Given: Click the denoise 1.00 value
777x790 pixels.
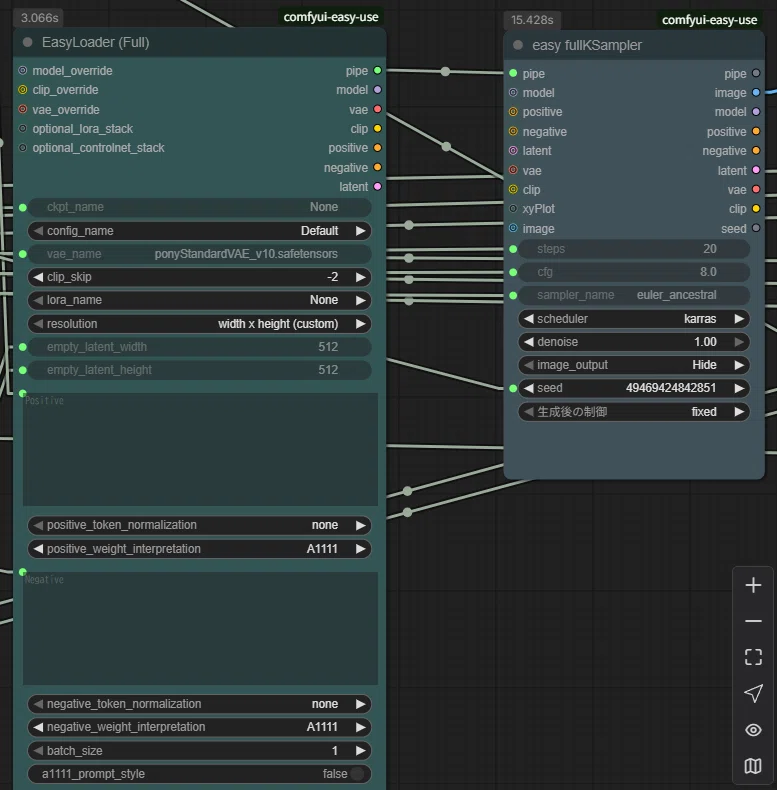Looking at the screenshot, I should (x=705, y=342).
